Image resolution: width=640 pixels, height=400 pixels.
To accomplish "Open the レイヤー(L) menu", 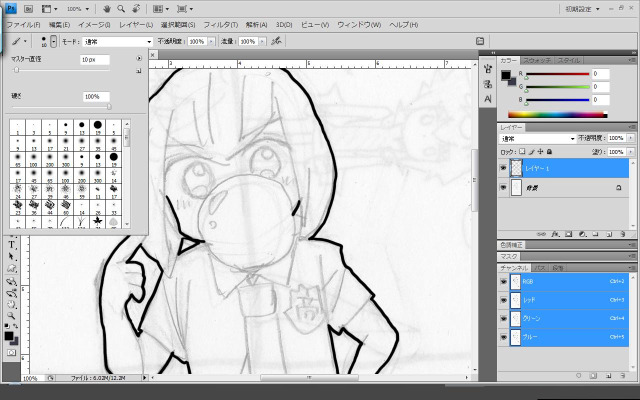I will tap(136, 24).
